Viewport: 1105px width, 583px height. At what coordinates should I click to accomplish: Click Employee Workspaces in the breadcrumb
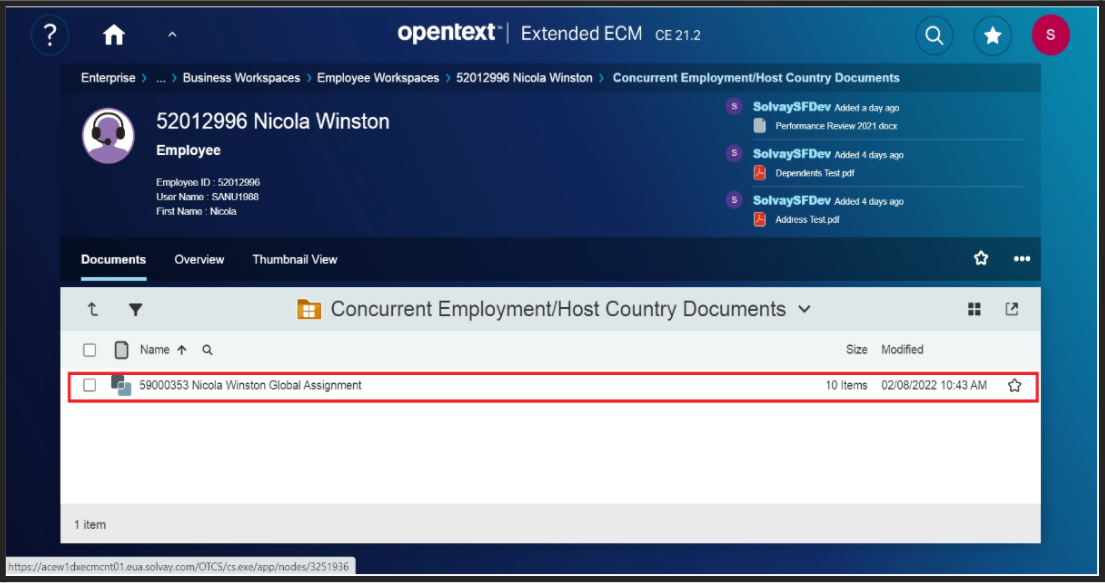pos(378,78)
